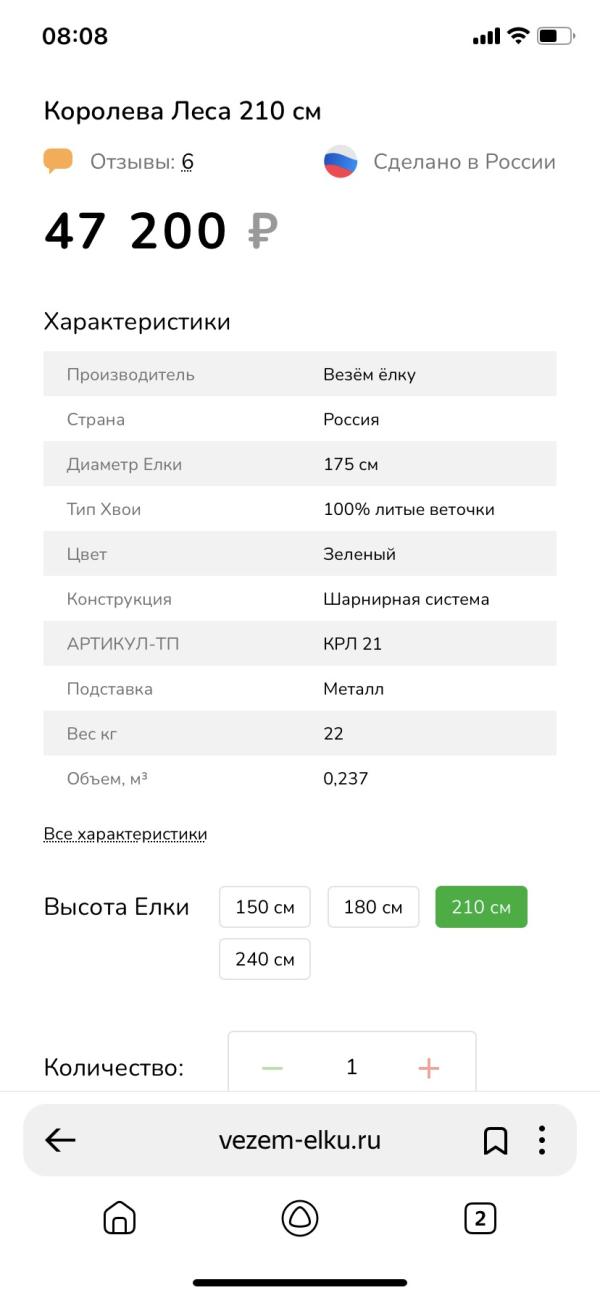Image resolution: width=600 pixels, height=1297 pixels.
Task: Decrease quantity with the minus button
Action: (272, 1068)
